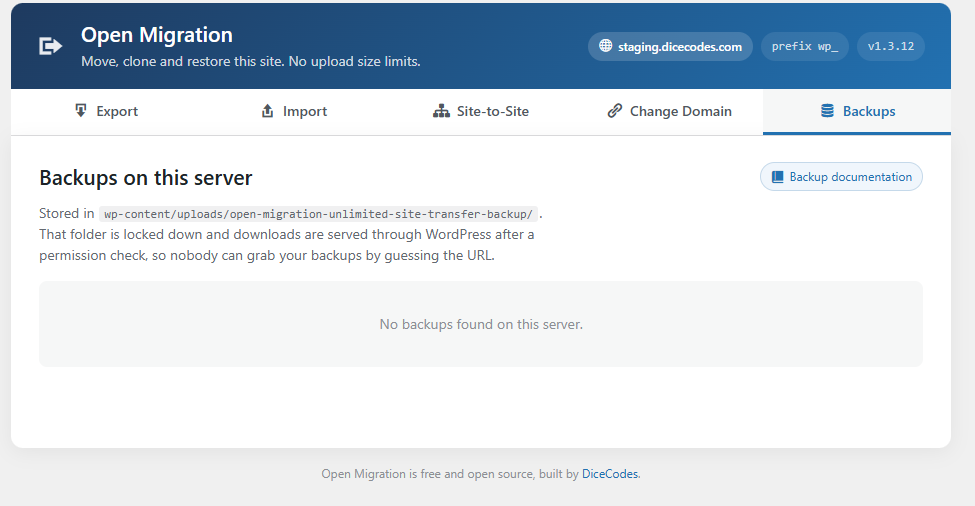Click the Open Migration title text

(x=157, y=35)
